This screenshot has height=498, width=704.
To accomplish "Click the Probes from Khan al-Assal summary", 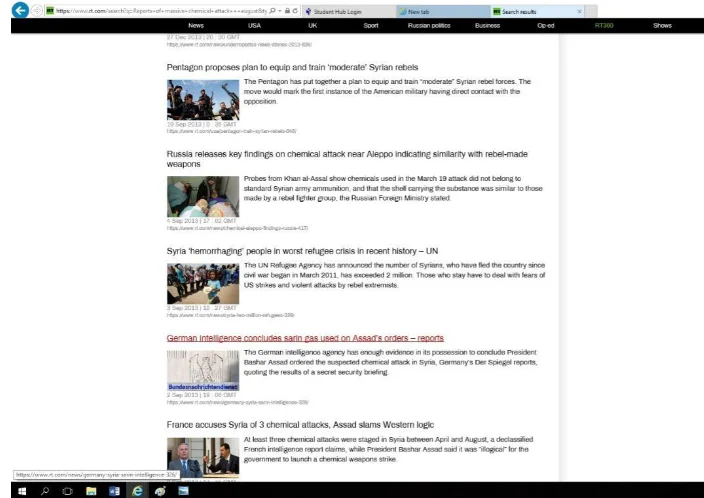I will click(x=393, y=188).
